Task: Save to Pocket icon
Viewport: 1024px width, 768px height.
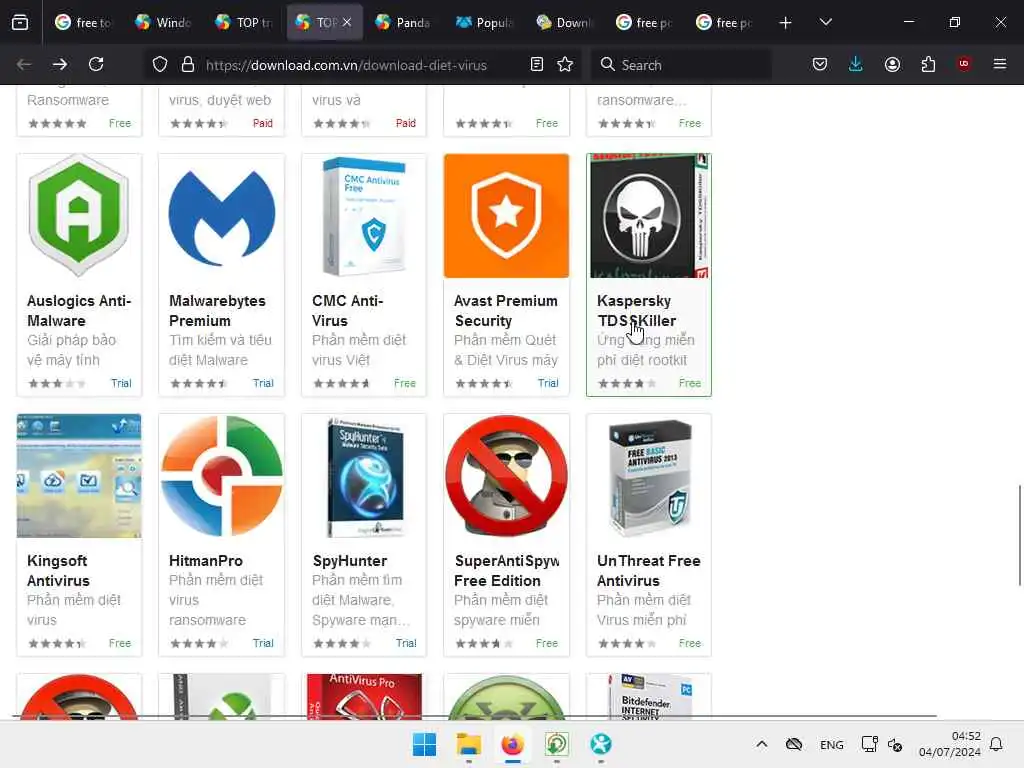Action: tap(820, 64)
